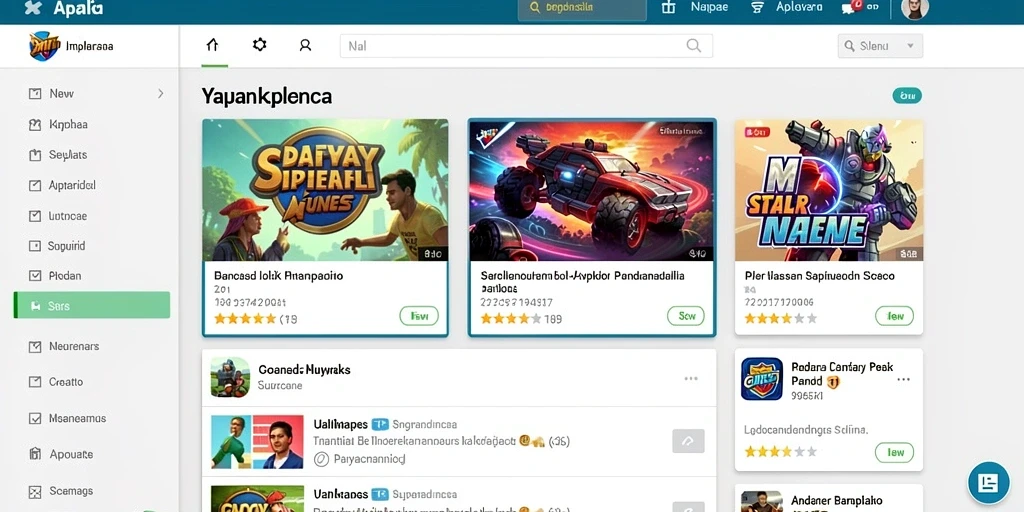Select New in the sidebar
Image resolution: width=1024 pixels, height=512 pixels.
click(61, 93)
